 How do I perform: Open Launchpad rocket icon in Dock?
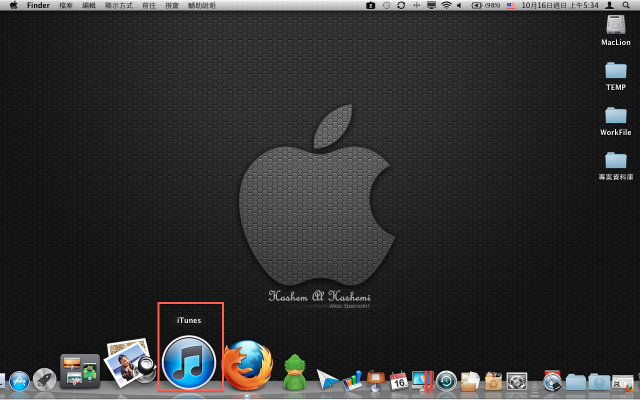pyautogui.click(x=44, y=379)
